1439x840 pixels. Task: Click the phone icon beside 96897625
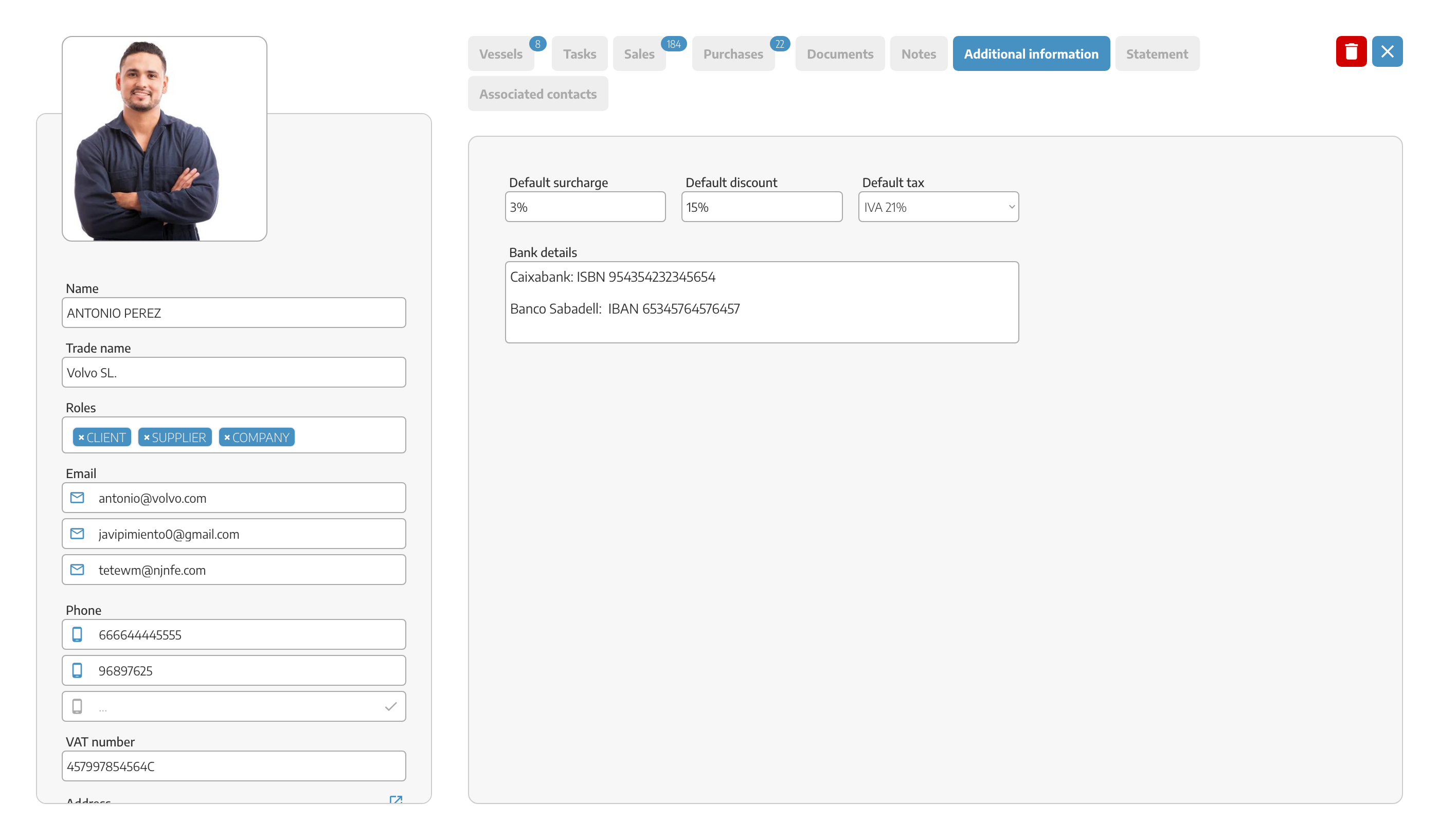(x=77, y=670)
